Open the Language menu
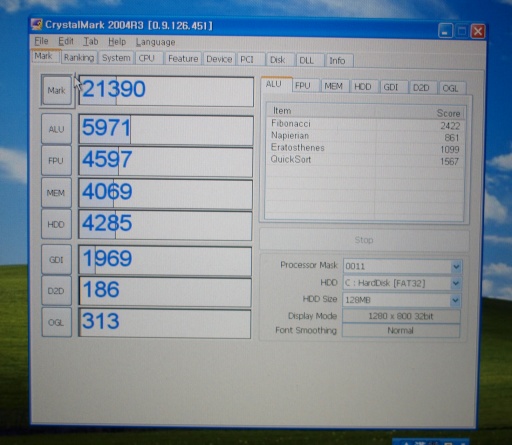The image size is (512, 445). point(155,42)
